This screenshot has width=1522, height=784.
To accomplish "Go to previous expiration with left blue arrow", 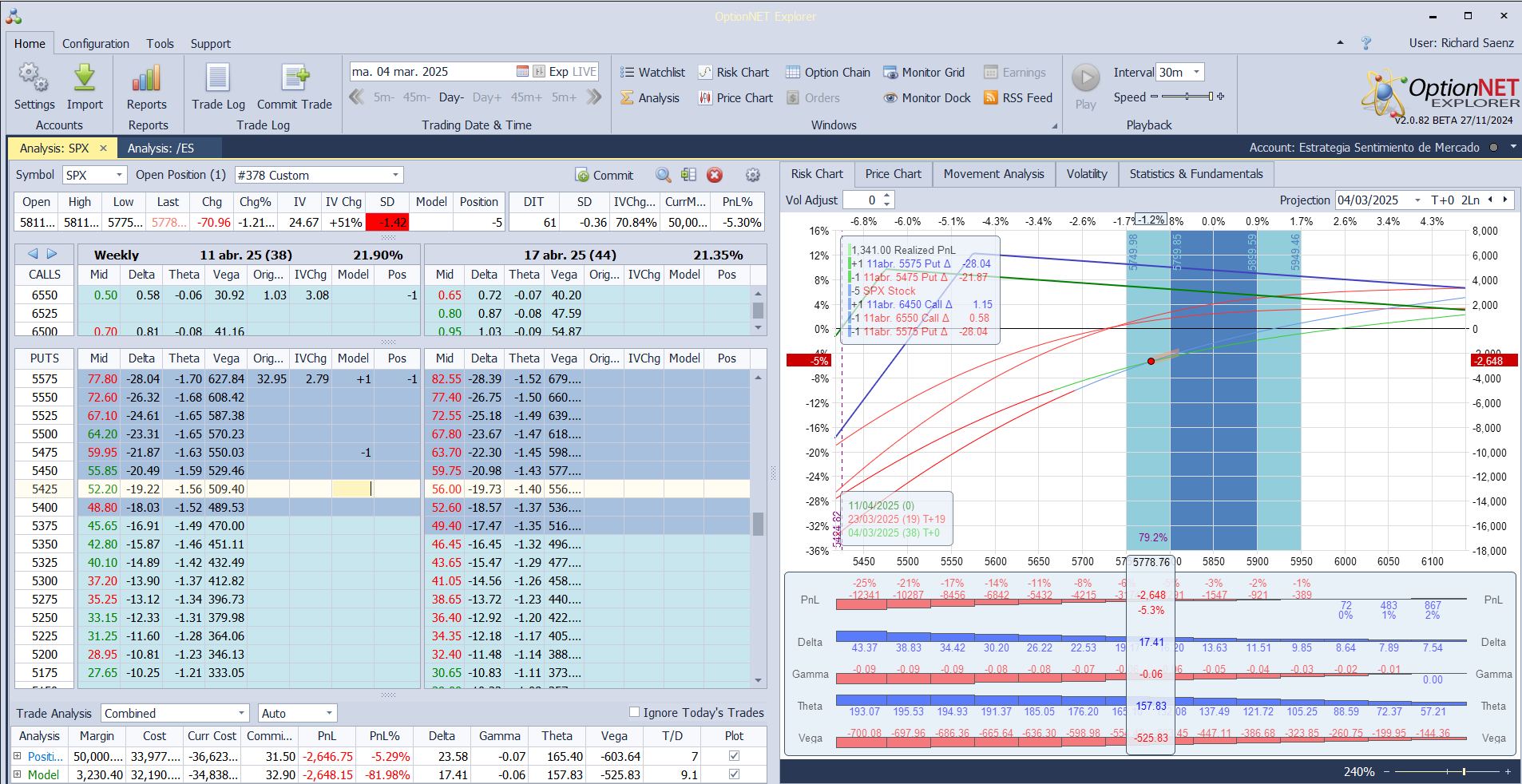I will pyautogui.click(x=33, y=254).
